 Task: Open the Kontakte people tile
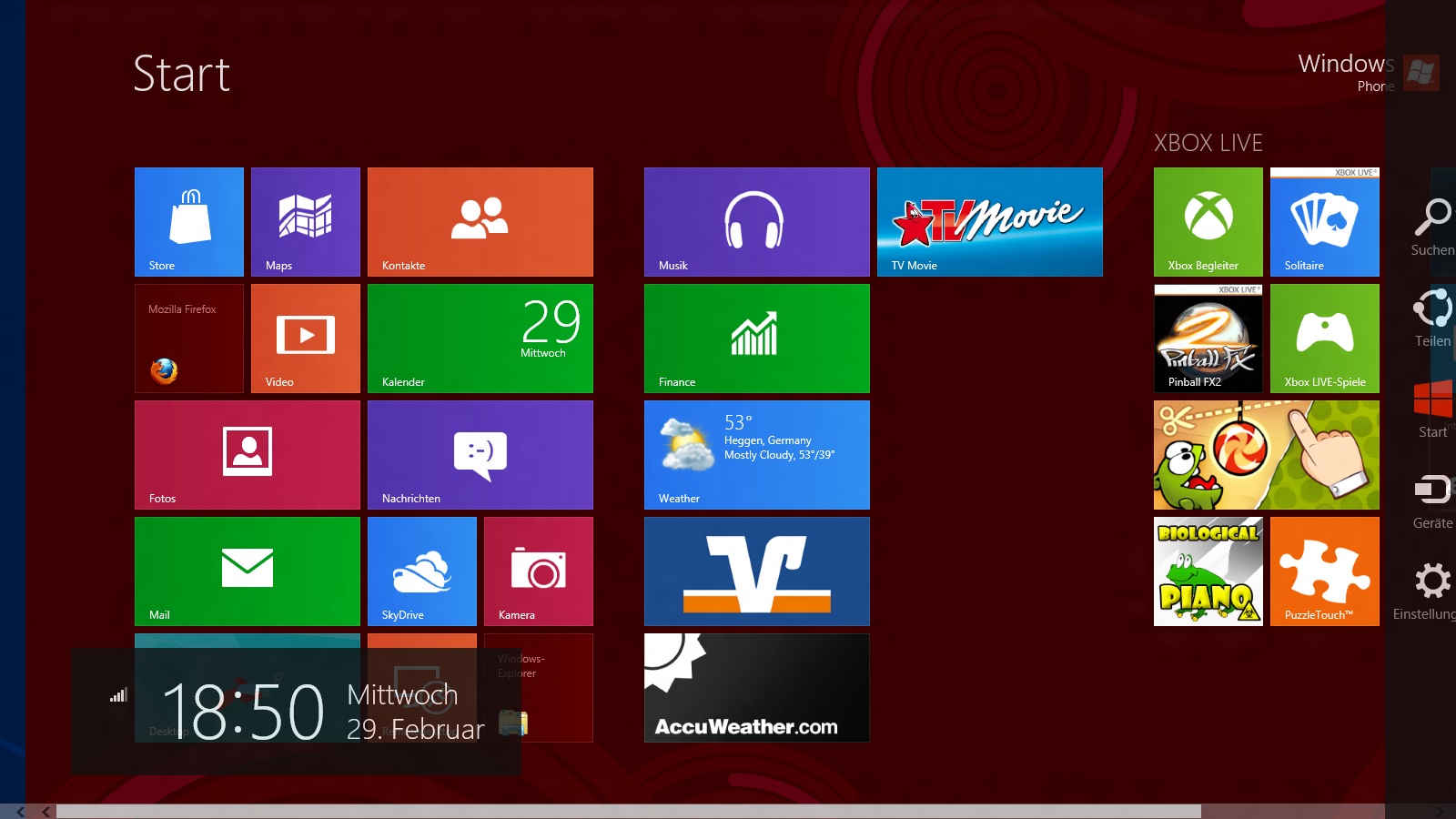[480, 222]
